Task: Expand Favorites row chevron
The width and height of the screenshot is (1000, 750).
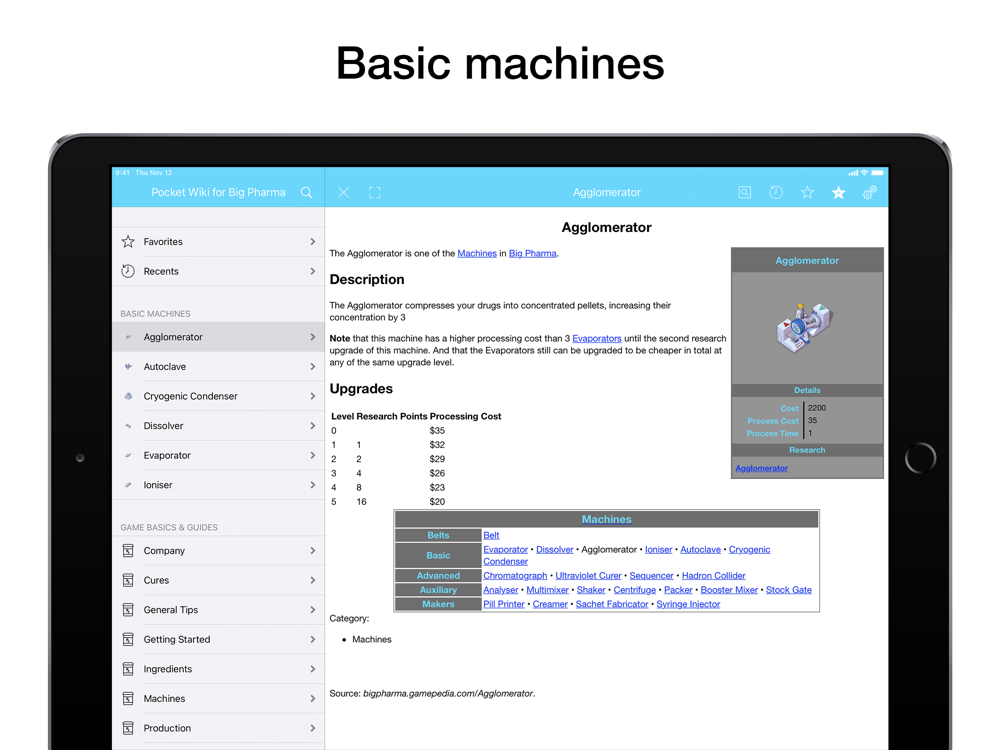Action: [x=312, y=242]
